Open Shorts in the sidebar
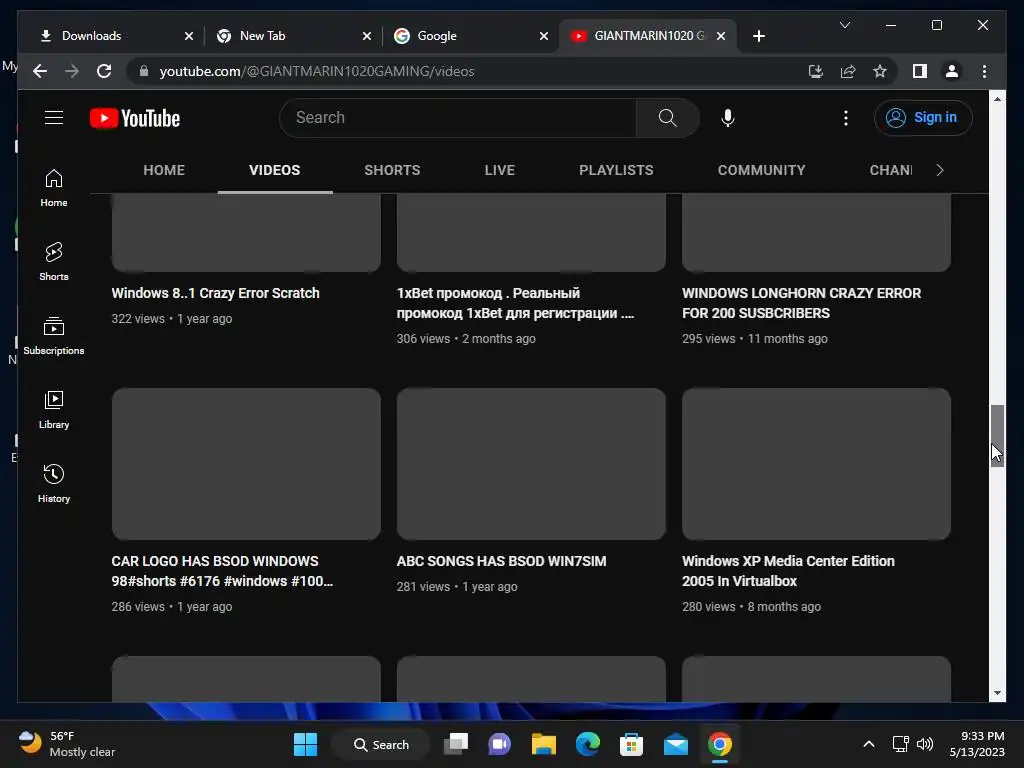This screenshot has width=1024, height=768. click(x=54, y=261)
